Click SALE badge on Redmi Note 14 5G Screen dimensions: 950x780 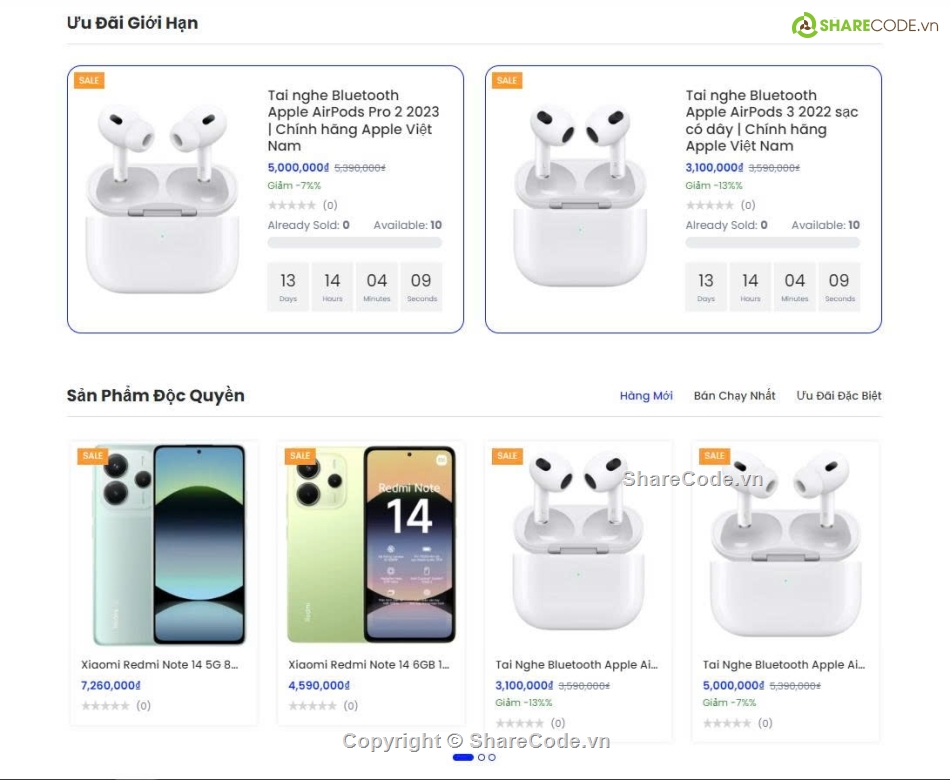(x=92, y=456)
